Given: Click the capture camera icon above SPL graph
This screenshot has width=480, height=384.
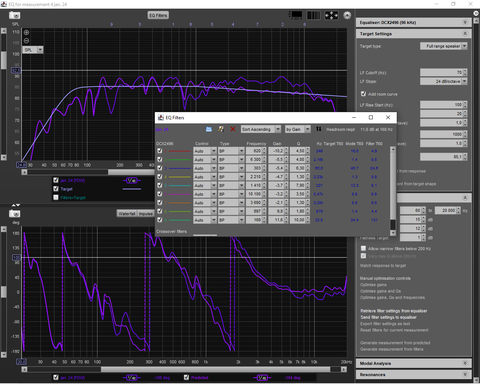Looking at the screenshot, I should (14, 15).
